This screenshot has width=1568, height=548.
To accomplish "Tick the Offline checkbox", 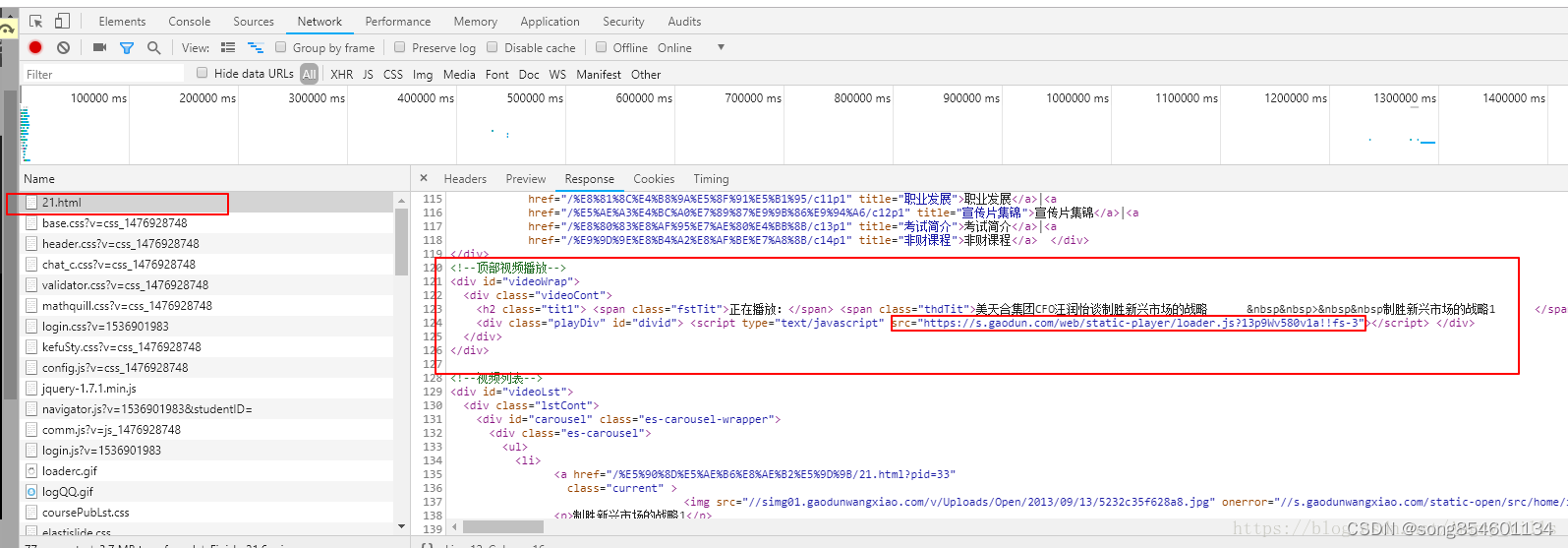I will click(601, 47).
